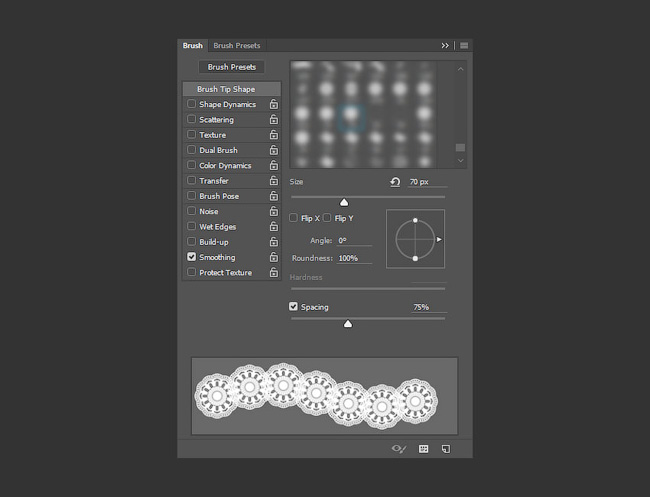The image size is (650, 497).
Task: Restore brush to original size icon
Action: pyautogui.click(x=395, y=182)
